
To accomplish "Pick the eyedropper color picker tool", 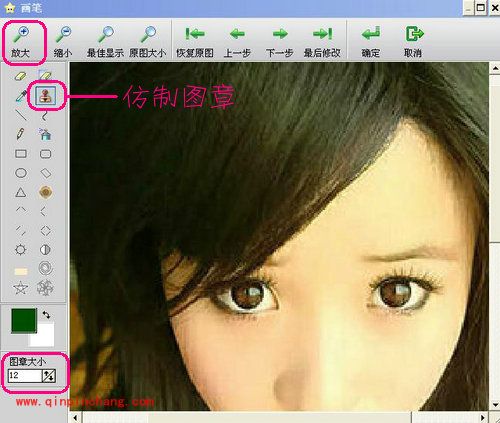I will coord(21,96).
